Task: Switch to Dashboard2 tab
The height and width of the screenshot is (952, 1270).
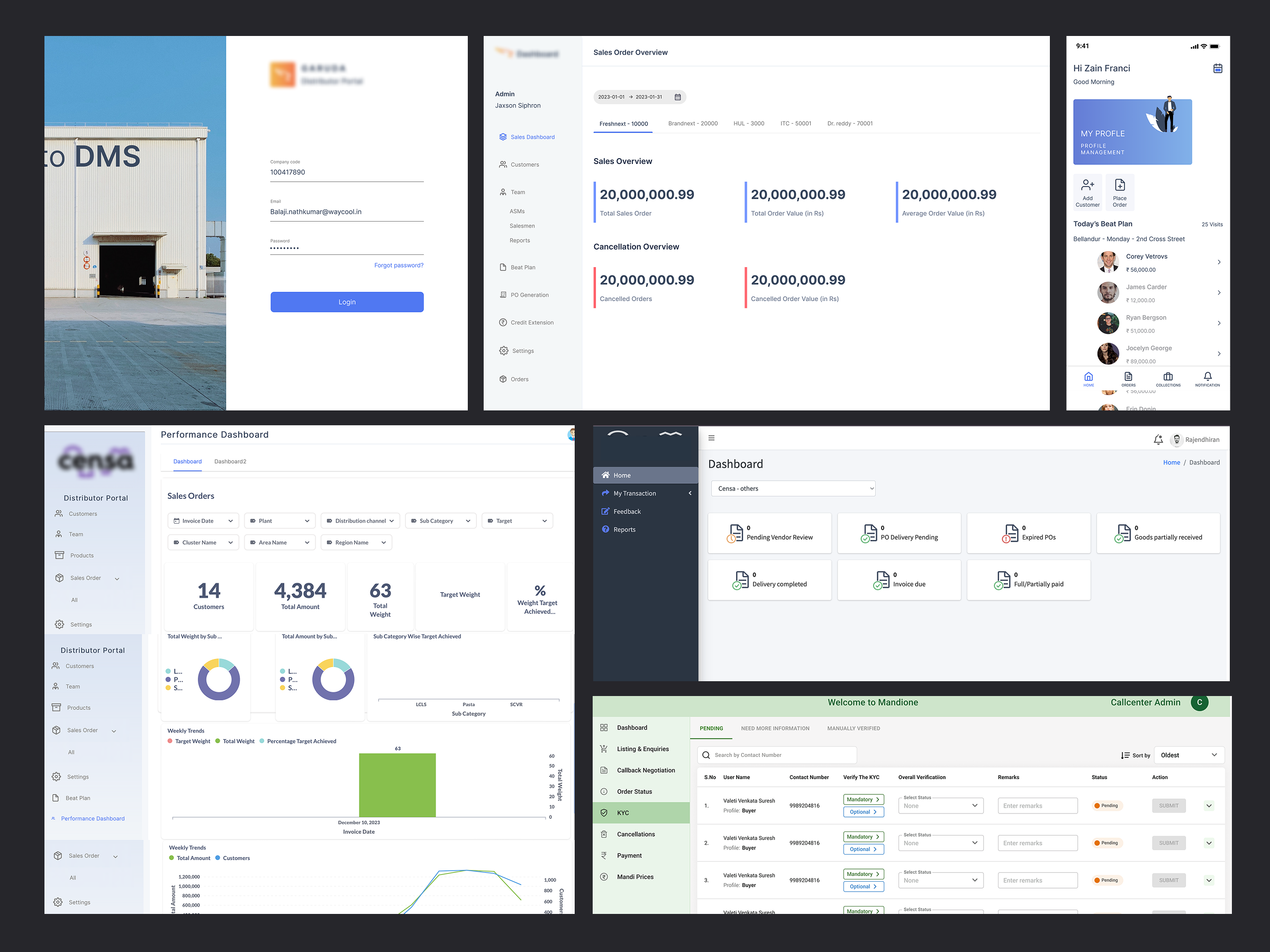Action: (230, 461)
